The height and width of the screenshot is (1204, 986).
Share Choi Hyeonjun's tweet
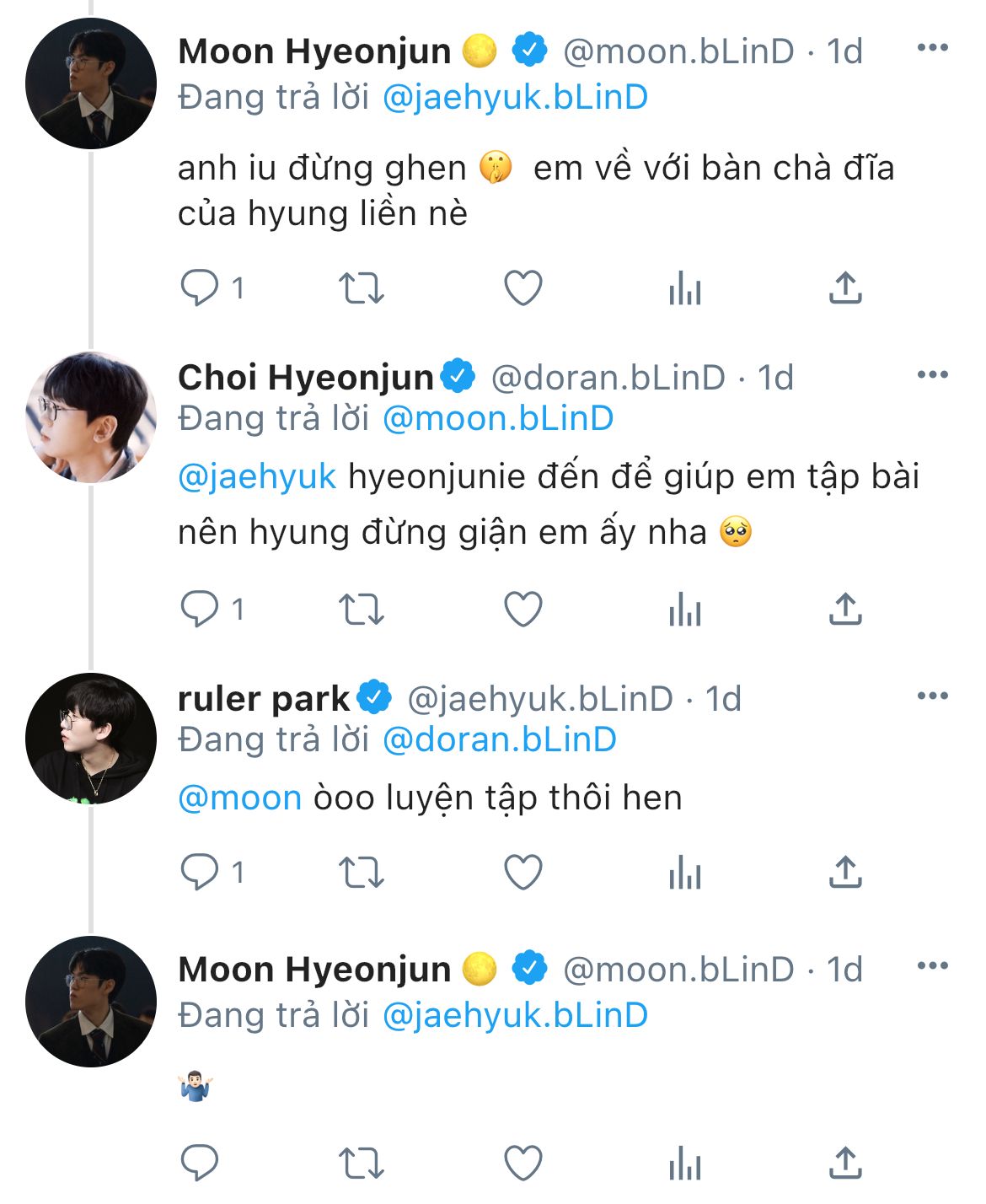click(845, 609)
